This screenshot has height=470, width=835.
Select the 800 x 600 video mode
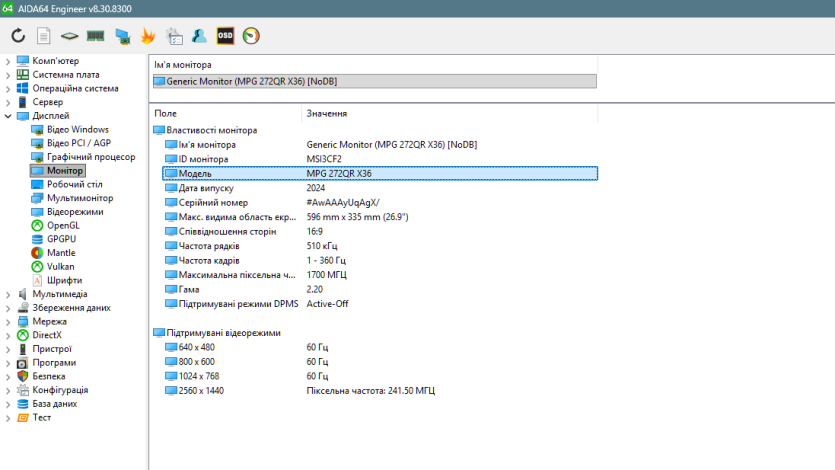(x=380, y=362)
